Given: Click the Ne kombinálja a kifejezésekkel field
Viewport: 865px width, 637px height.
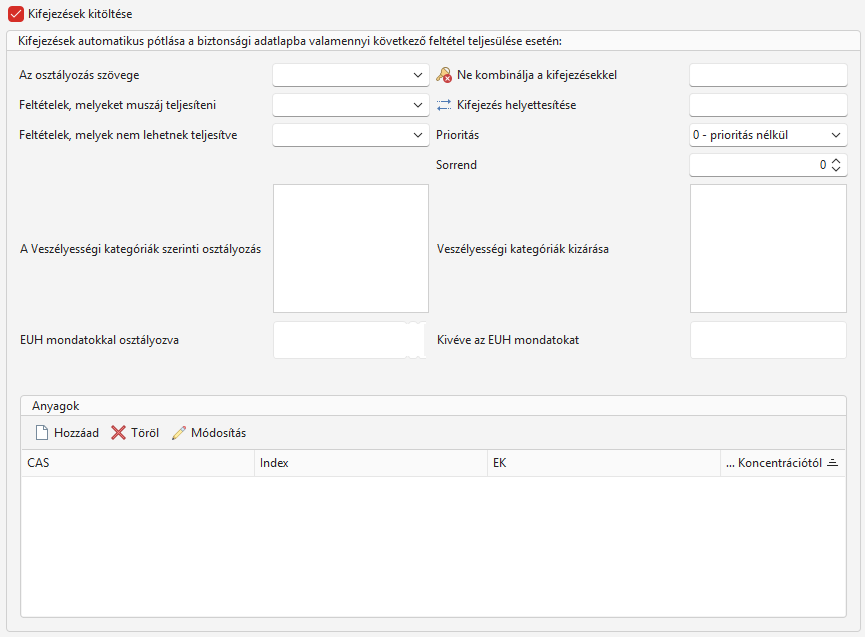Looking at the screenshot, I should 768,75.
